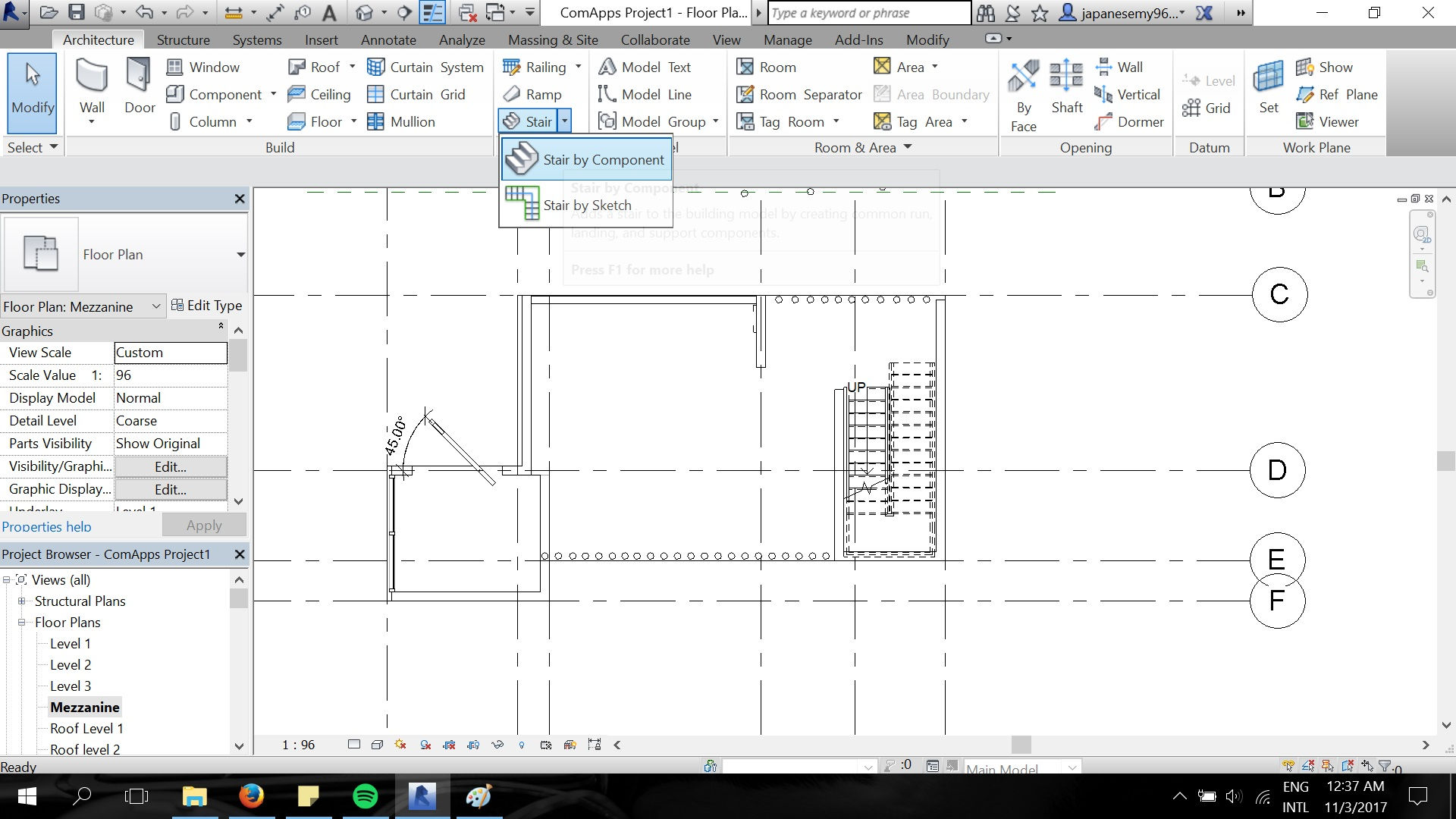Viewport: 1456px width, 819px height.
Task: Select the Ref Plane tool
Action: pyautogui.click(x=1337, y=94)
